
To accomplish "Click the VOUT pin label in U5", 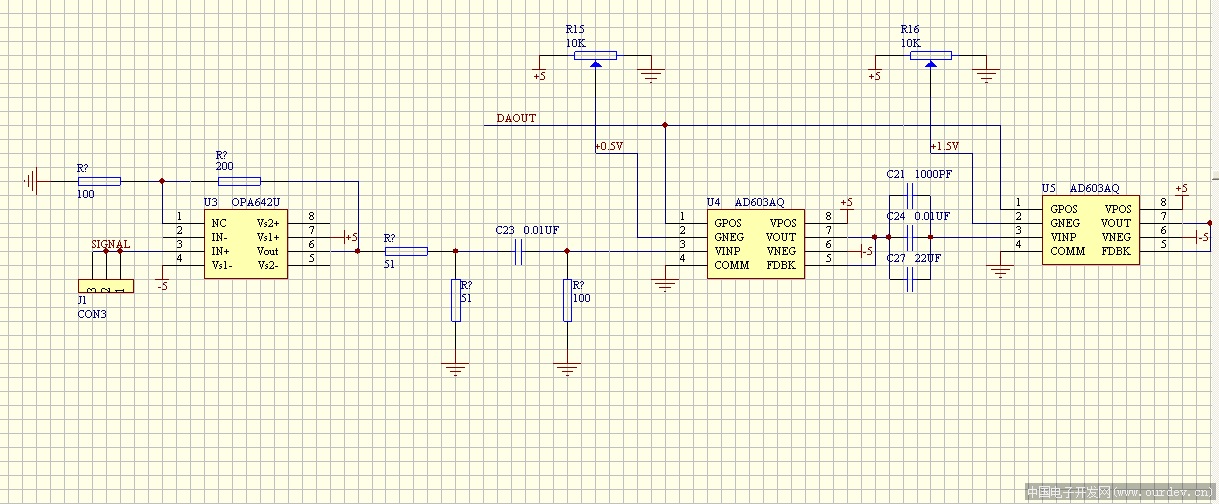I will click(x=1117, y=223).
